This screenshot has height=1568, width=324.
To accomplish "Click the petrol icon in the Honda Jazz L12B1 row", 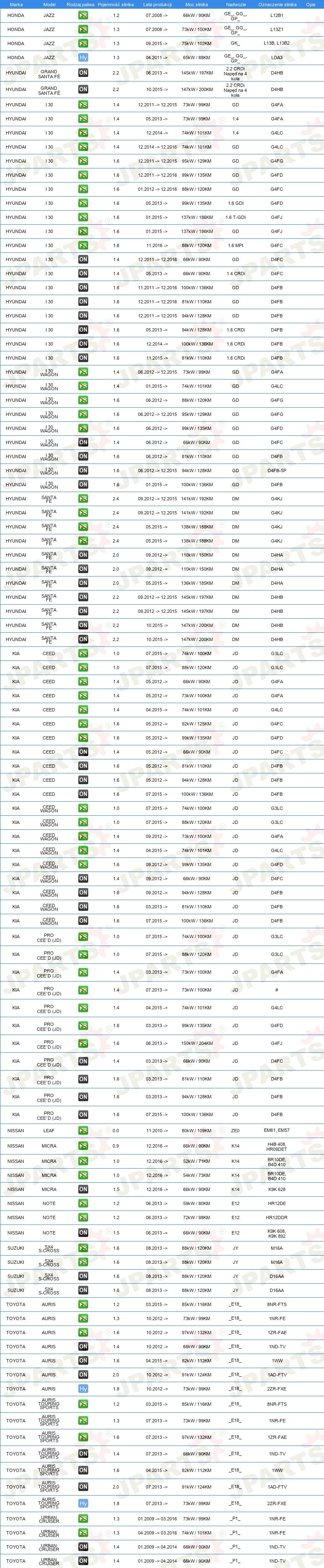I will (83, 15).
